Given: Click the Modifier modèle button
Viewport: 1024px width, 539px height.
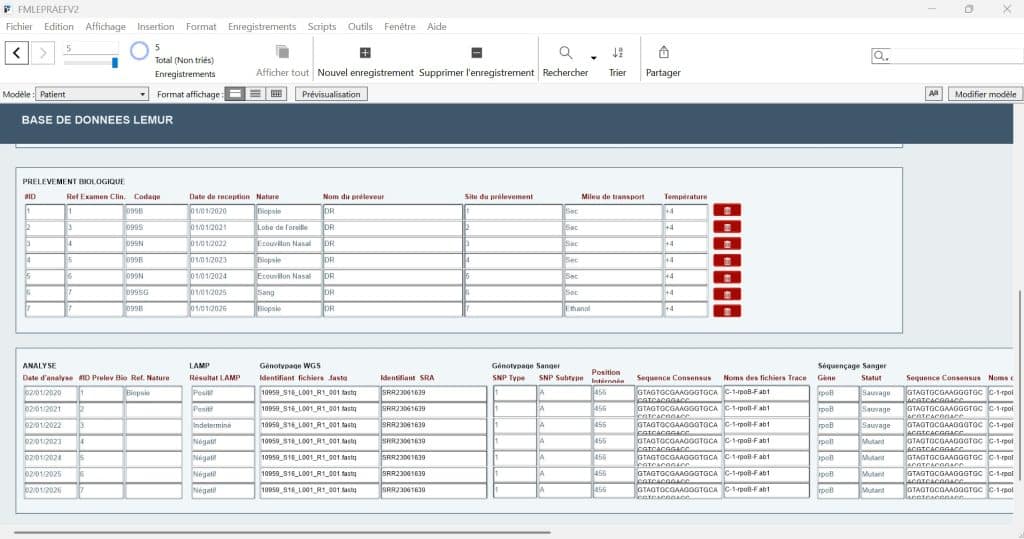Looking at the screenshot, I should (984, 94).
